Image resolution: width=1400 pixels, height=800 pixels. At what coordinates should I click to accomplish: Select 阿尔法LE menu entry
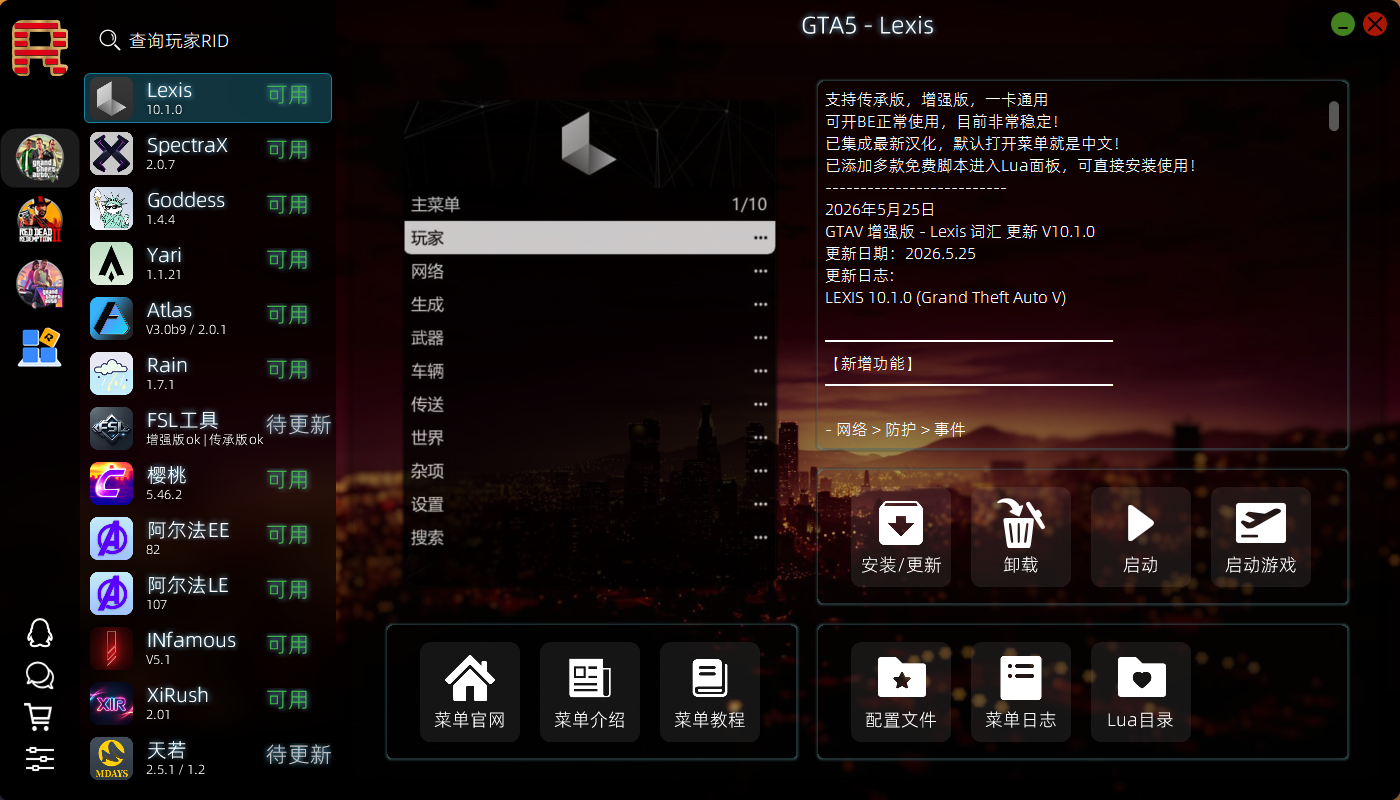click(x=208, y=593)
